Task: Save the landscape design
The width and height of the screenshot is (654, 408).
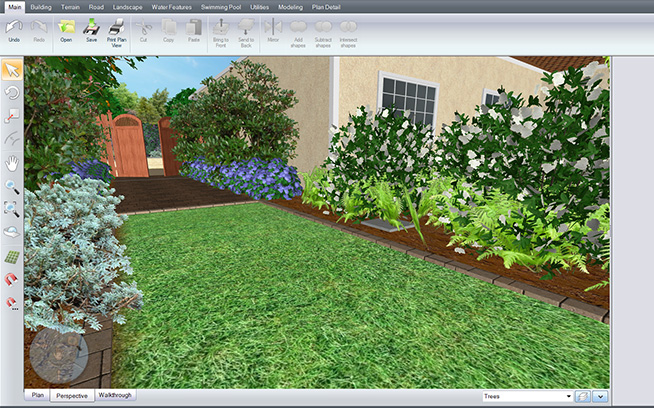Action: 91,28
